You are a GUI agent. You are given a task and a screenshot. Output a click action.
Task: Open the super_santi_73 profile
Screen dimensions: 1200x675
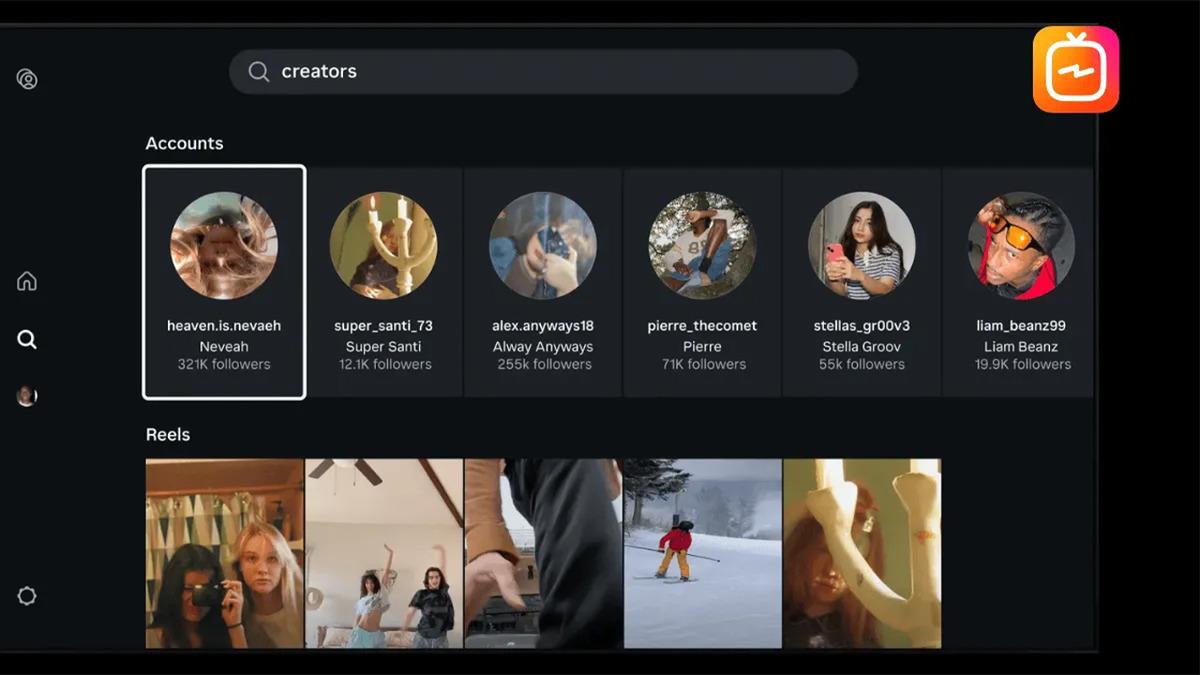coord(383,280)
